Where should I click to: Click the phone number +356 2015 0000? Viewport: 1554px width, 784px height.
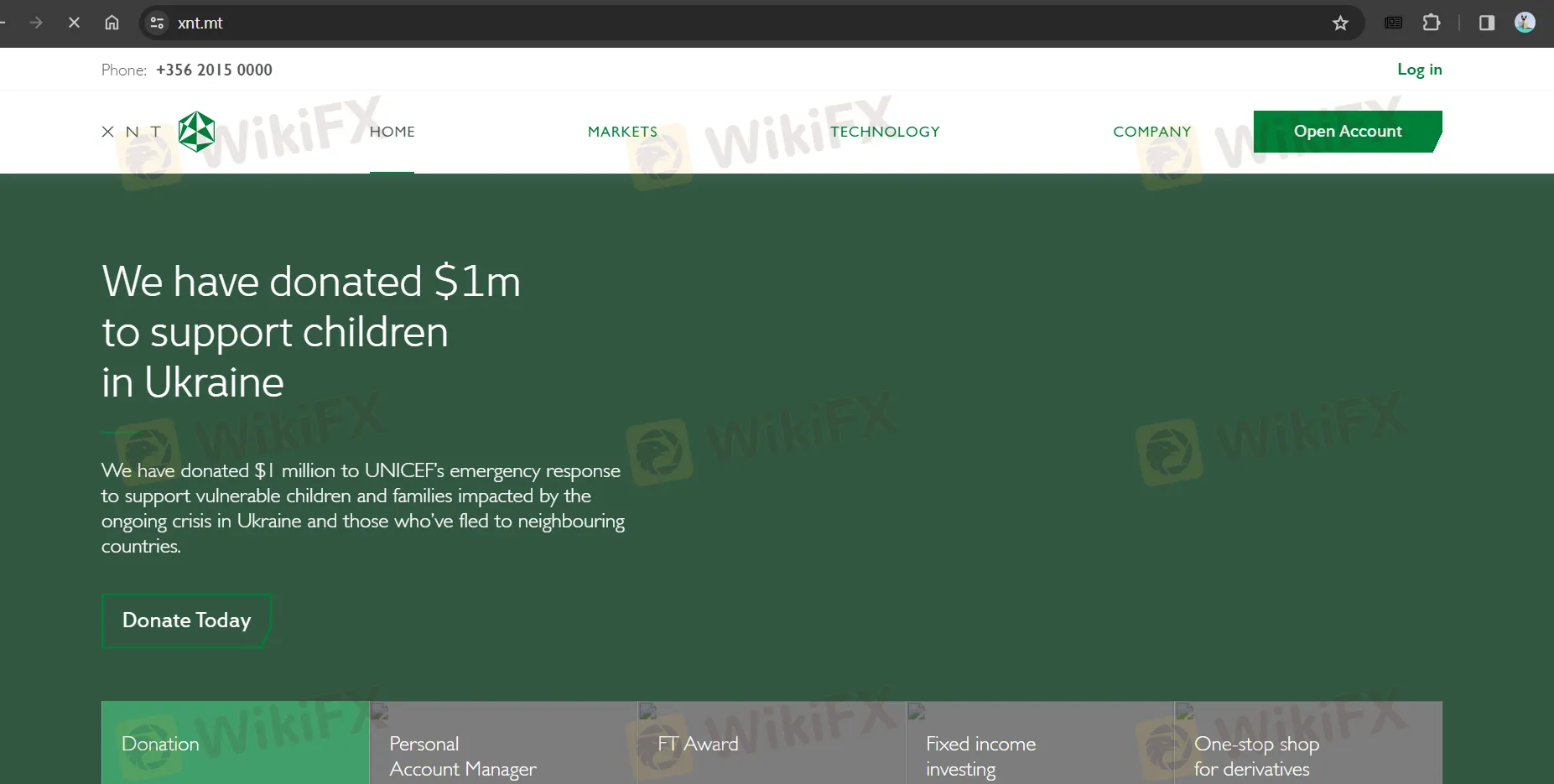point(214,70)
